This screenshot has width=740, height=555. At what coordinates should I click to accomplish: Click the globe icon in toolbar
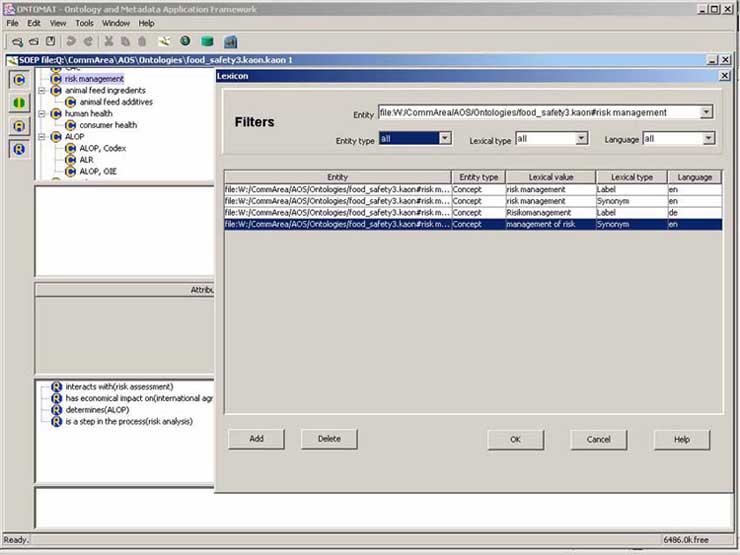pos(185,42)
